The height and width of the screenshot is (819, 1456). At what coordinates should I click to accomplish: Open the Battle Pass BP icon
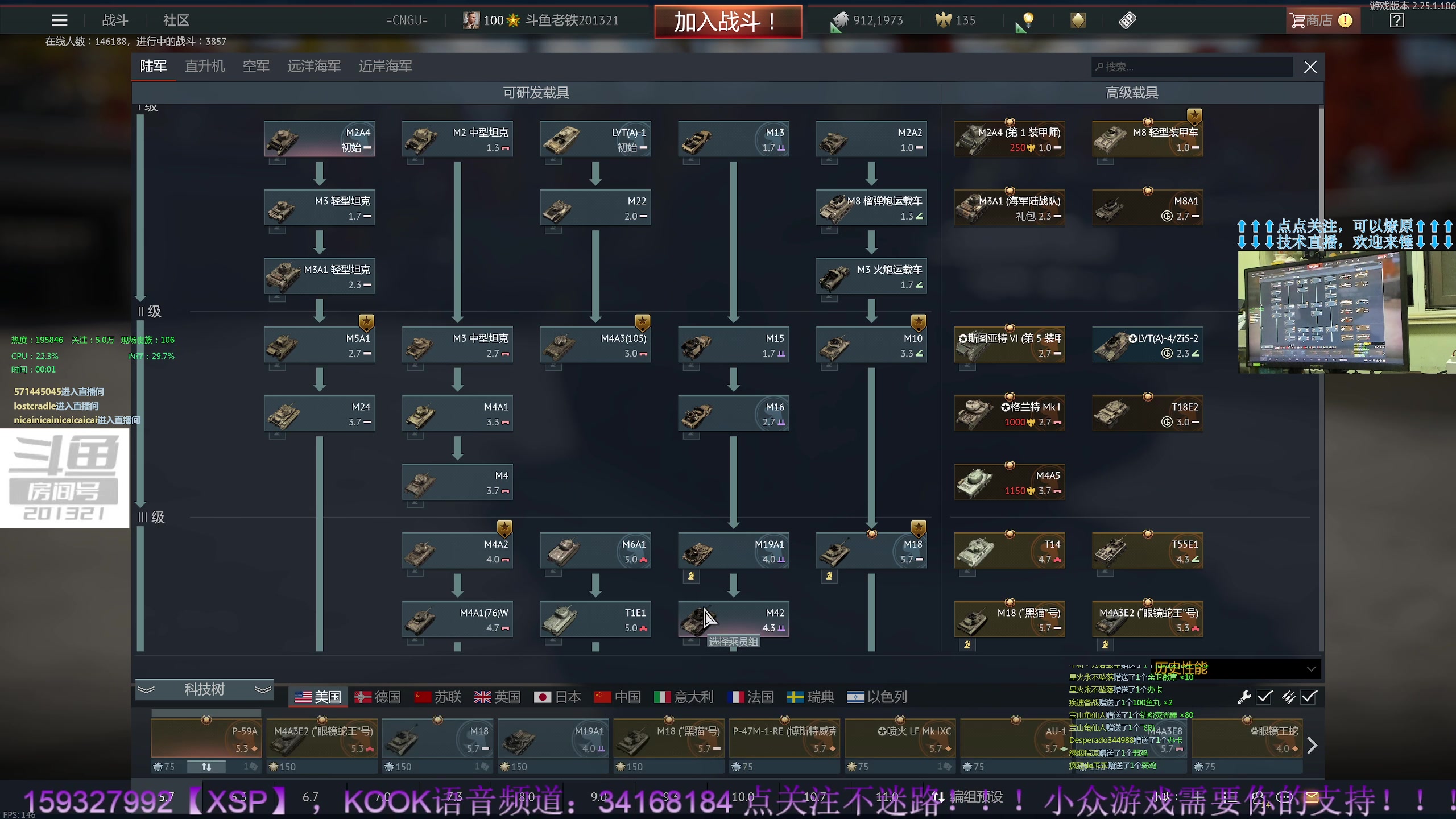[x=1127, y=20]
